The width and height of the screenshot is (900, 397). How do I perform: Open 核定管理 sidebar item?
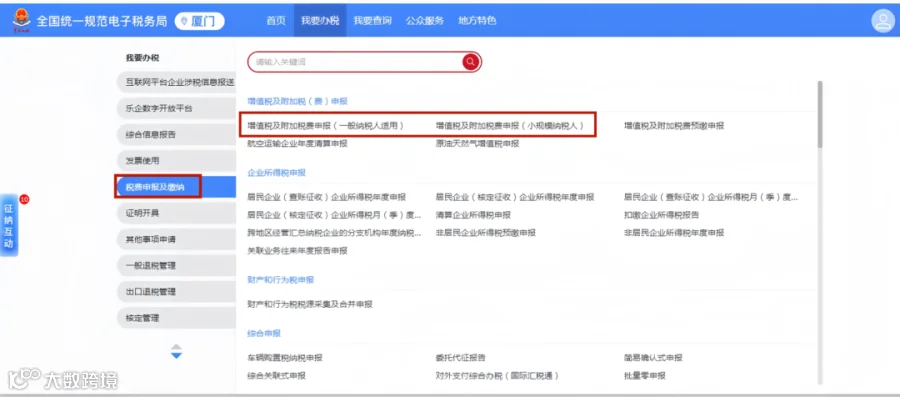[x=176, y=318]
